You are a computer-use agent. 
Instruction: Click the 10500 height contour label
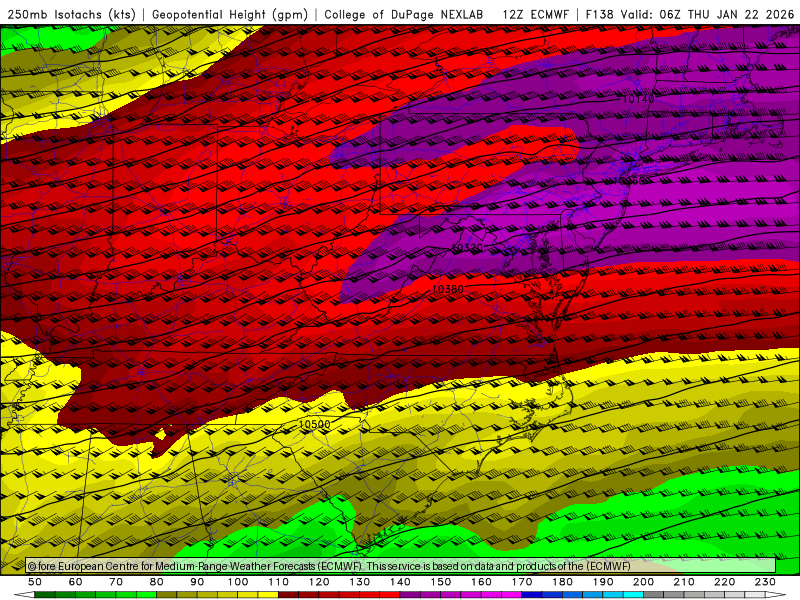pos(314,424)
